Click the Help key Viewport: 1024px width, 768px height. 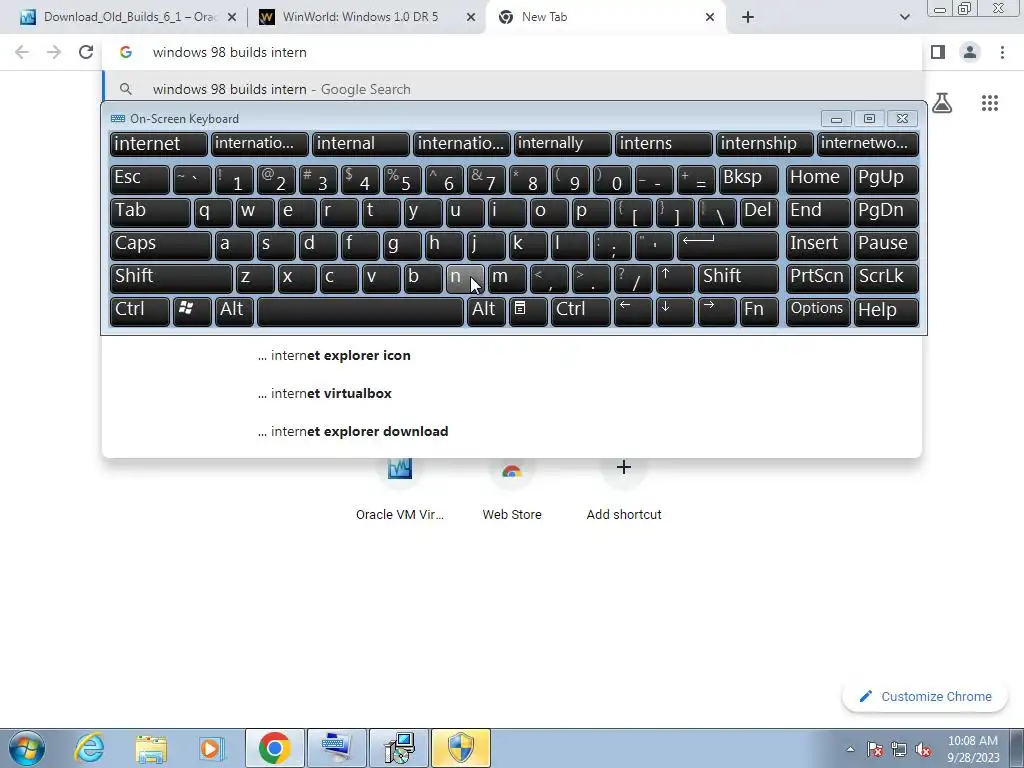(886, 311)
